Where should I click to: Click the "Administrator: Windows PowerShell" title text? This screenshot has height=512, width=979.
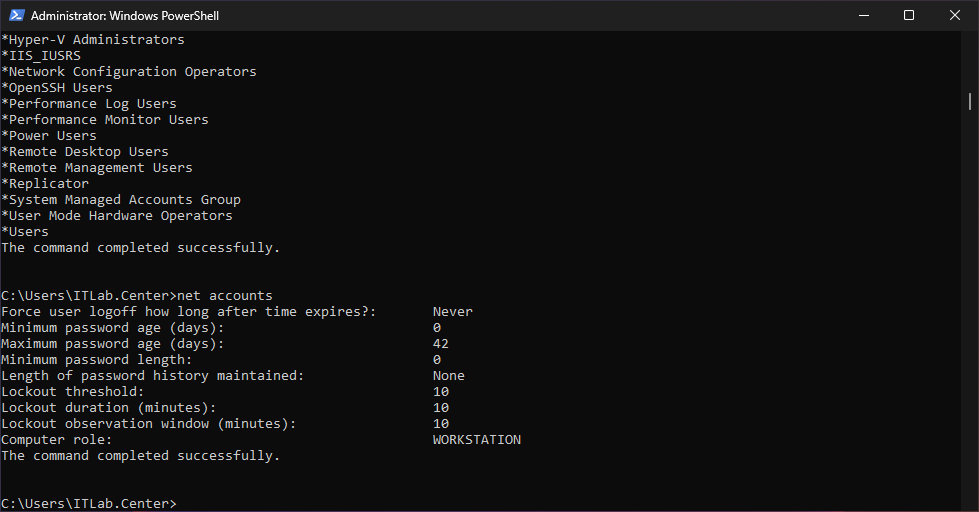(125, 16)
